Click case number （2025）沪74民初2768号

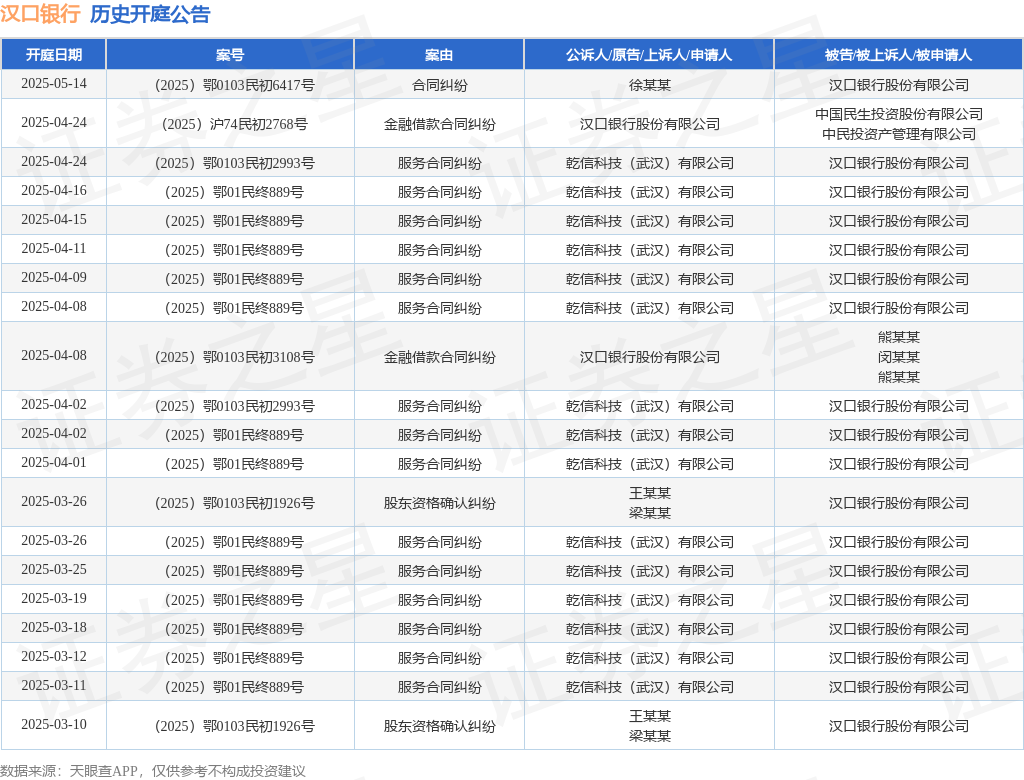234,124
